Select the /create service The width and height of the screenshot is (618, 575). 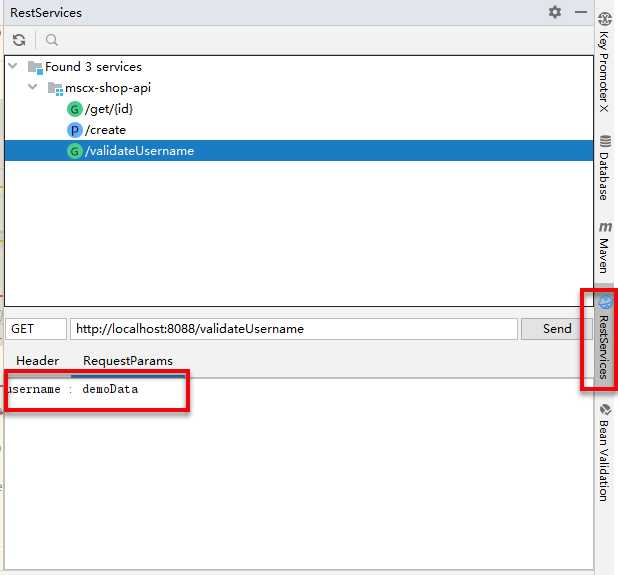click(x=105, y=130)
